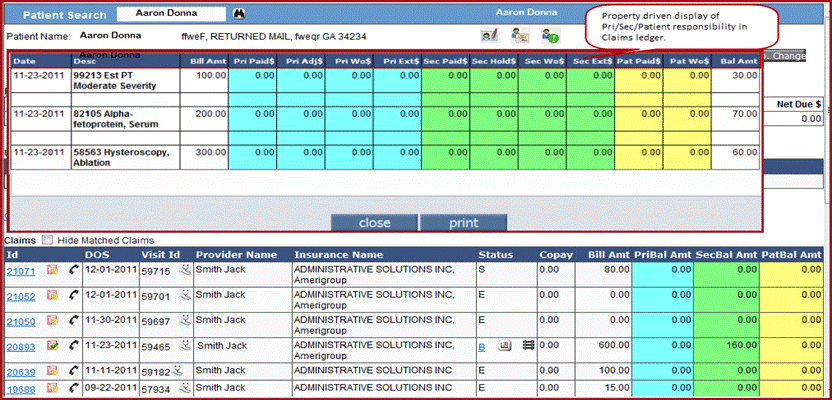
Task: Open the note icon for claim 21071
Action: [52, 271]
